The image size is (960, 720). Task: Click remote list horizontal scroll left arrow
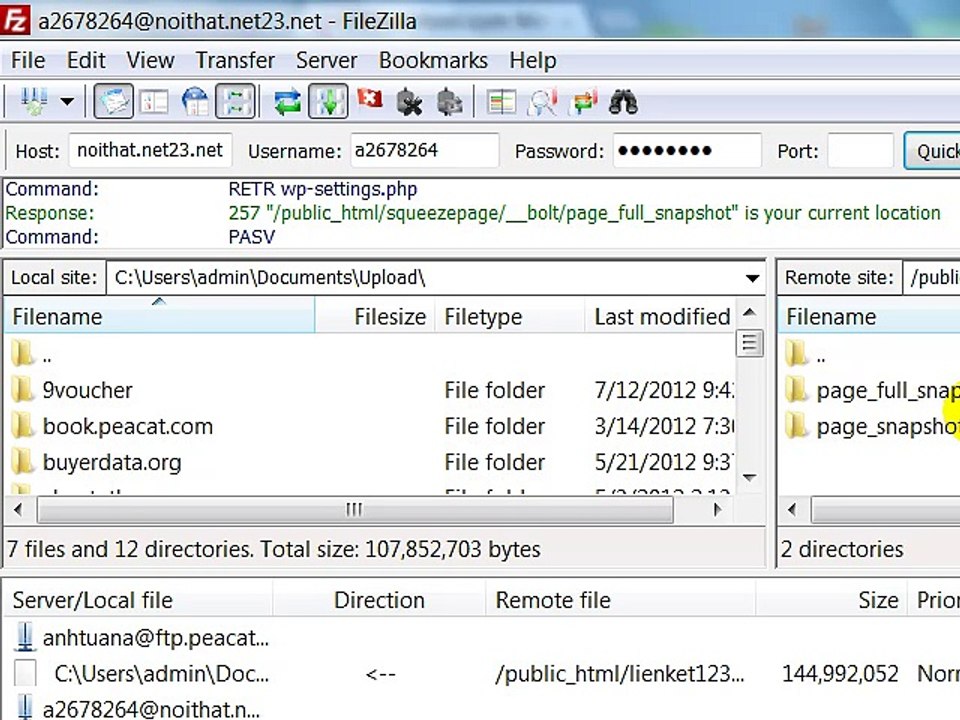(x=792, y=509)
